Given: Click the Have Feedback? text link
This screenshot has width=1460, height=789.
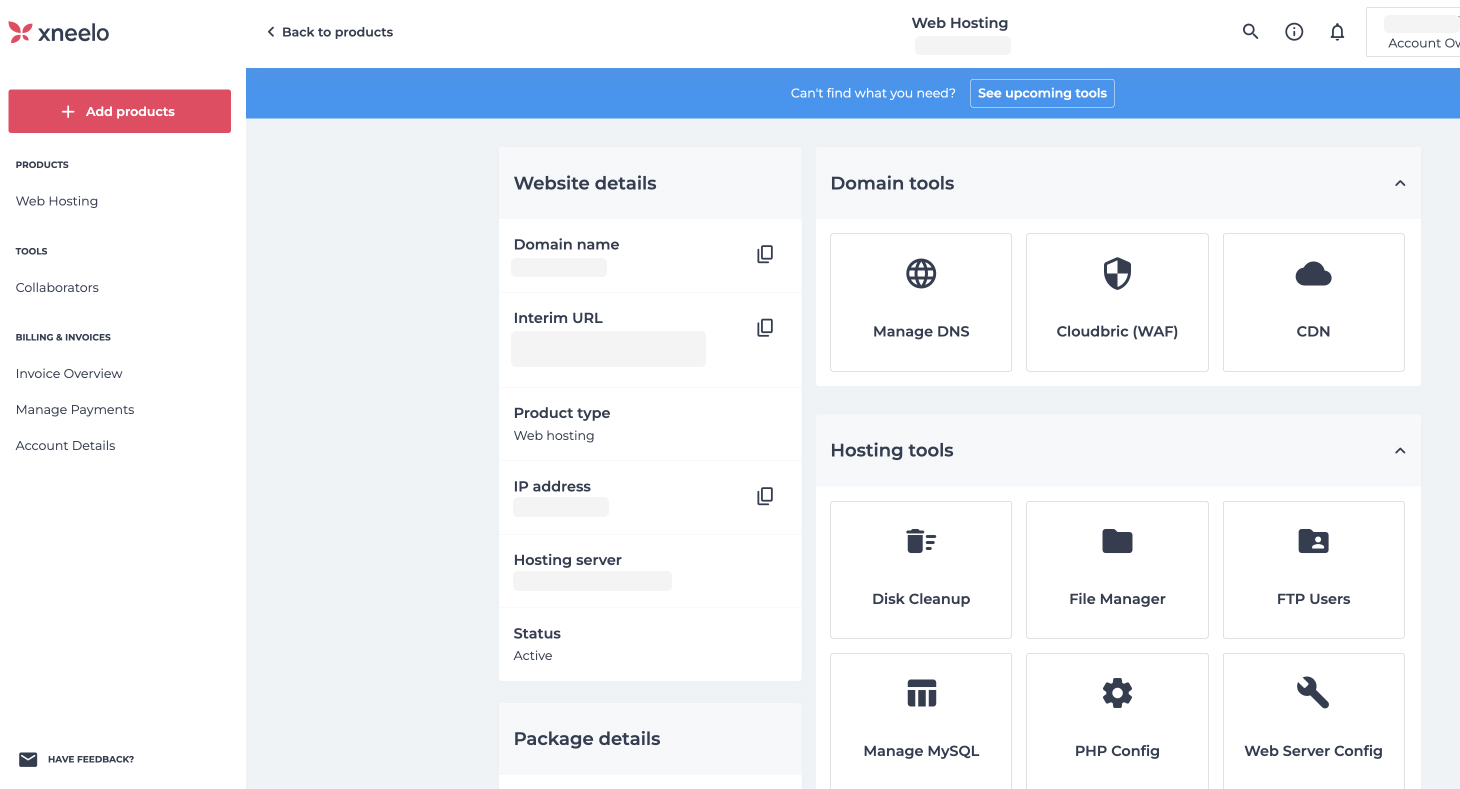Looking at the screenshot, I should (x=91, y=759).
